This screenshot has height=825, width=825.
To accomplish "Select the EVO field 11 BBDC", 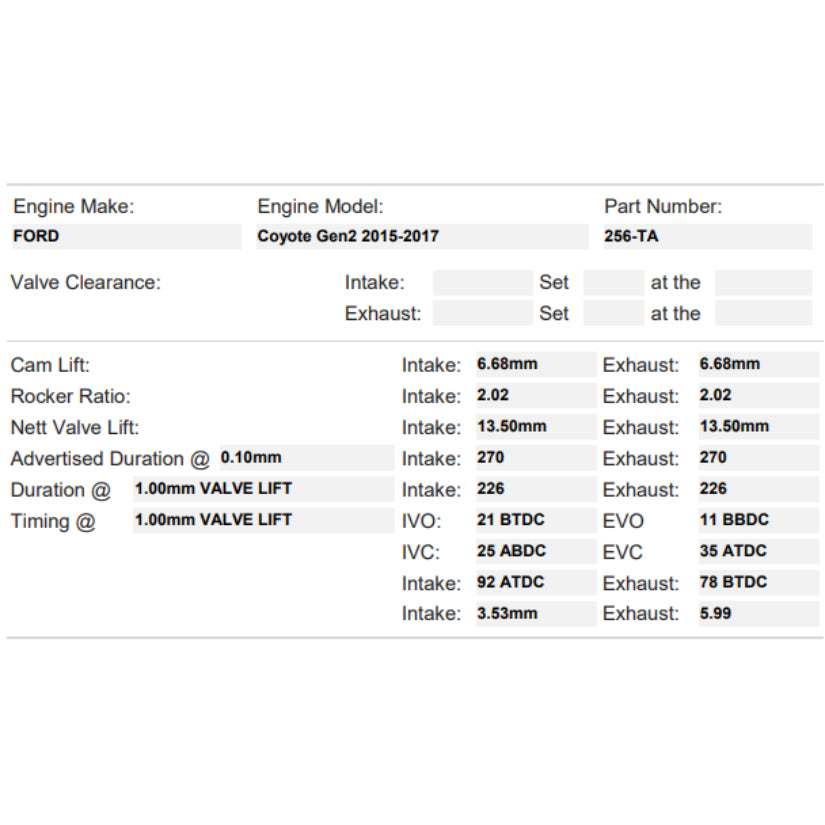I will [757, 521].
